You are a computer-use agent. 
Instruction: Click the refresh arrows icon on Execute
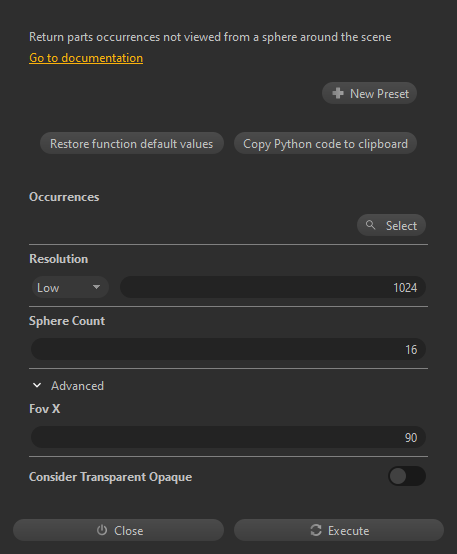316,530
